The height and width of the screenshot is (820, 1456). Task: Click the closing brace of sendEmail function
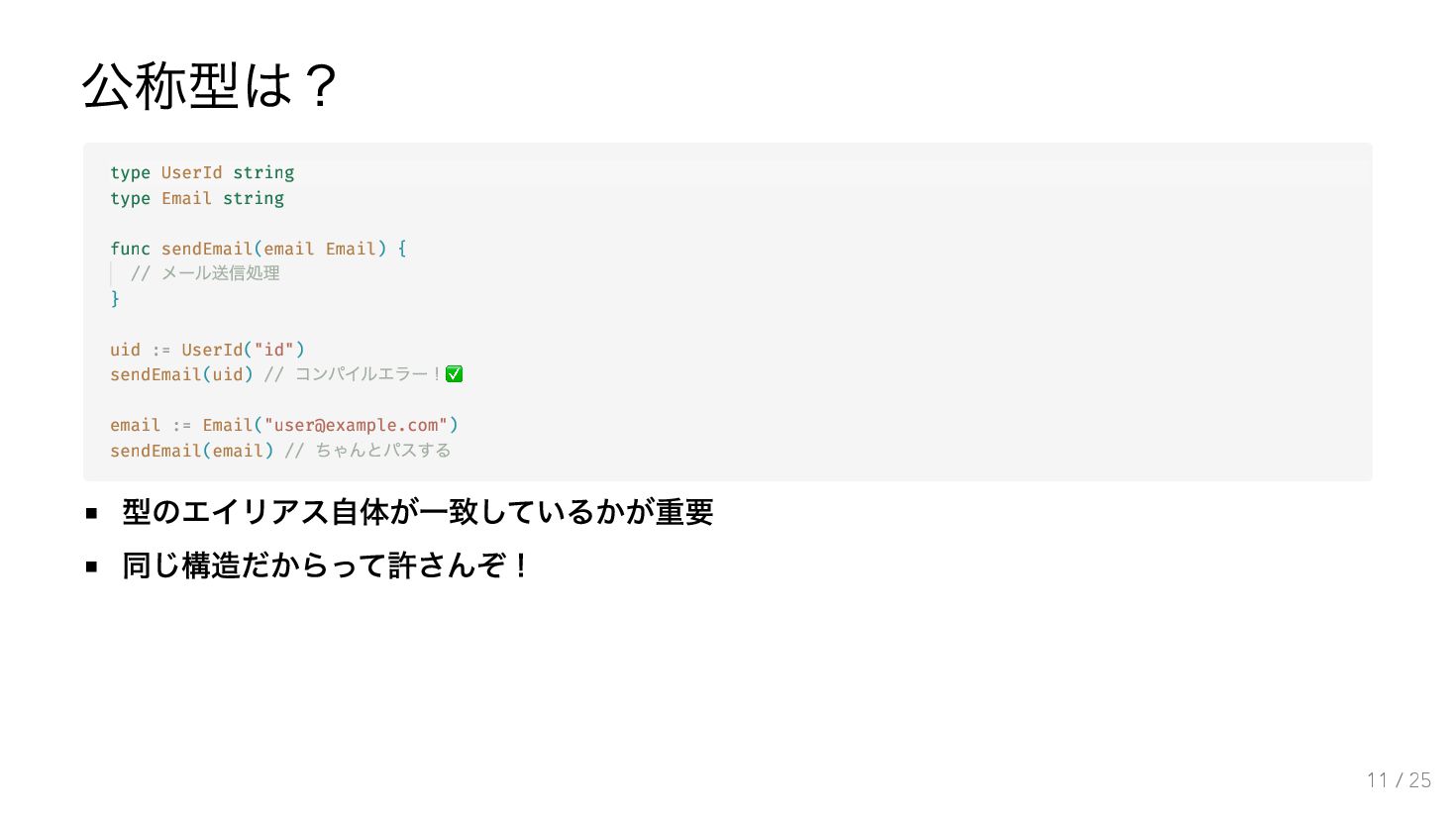115,298
